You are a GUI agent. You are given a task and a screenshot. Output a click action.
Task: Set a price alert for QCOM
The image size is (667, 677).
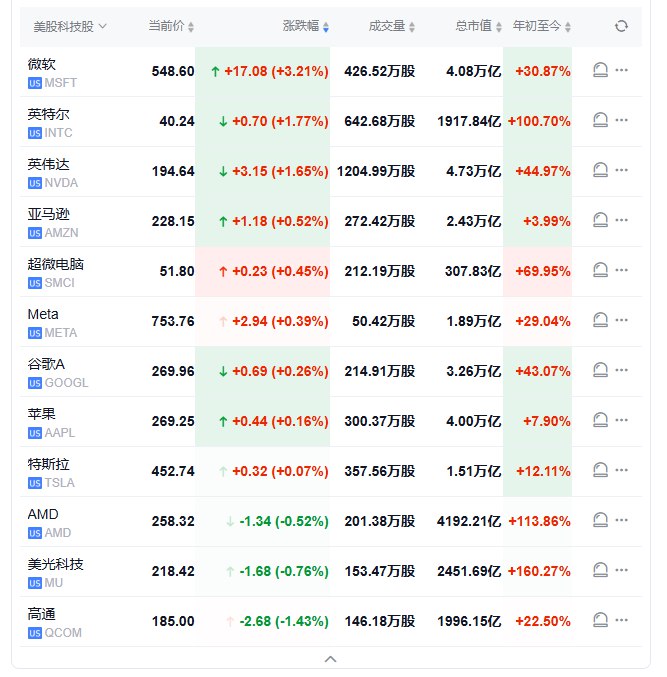click(600, 620)
